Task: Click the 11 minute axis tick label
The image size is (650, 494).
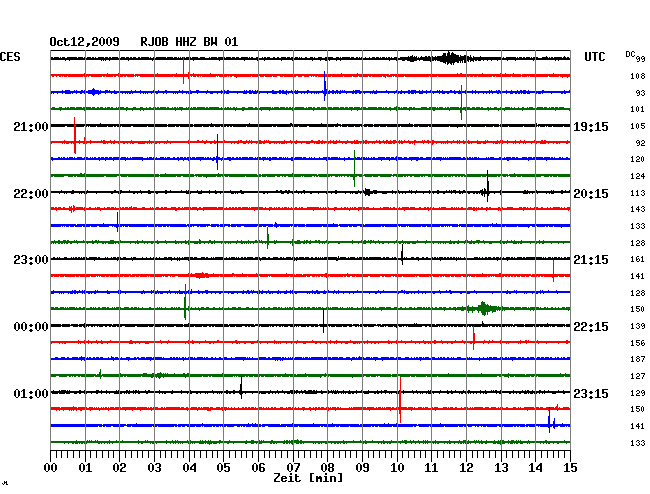Action: 432,468
